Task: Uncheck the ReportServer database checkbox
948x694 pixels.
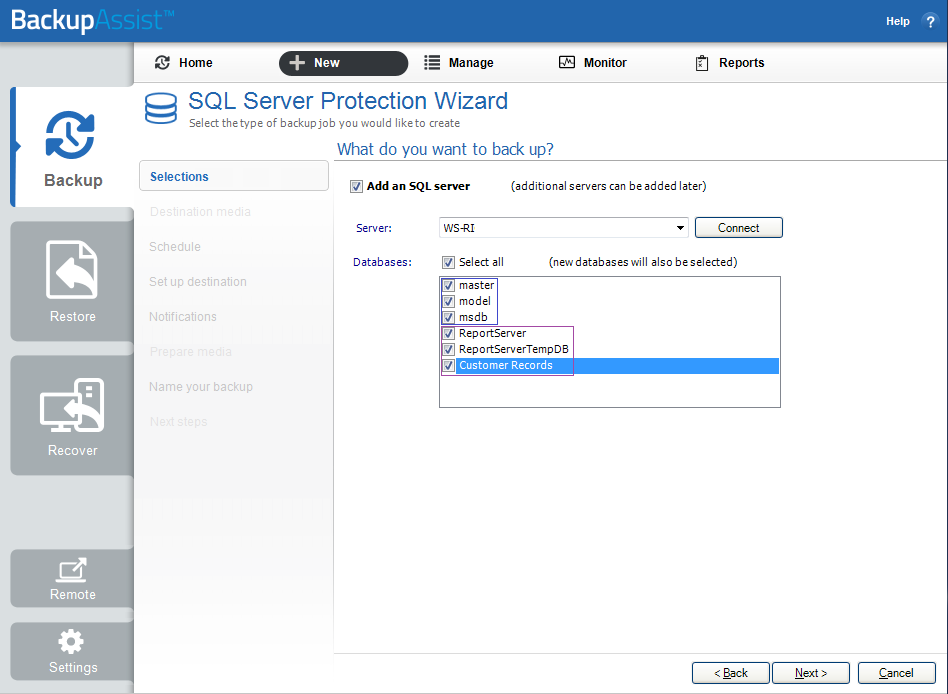Action: (448, 333)
